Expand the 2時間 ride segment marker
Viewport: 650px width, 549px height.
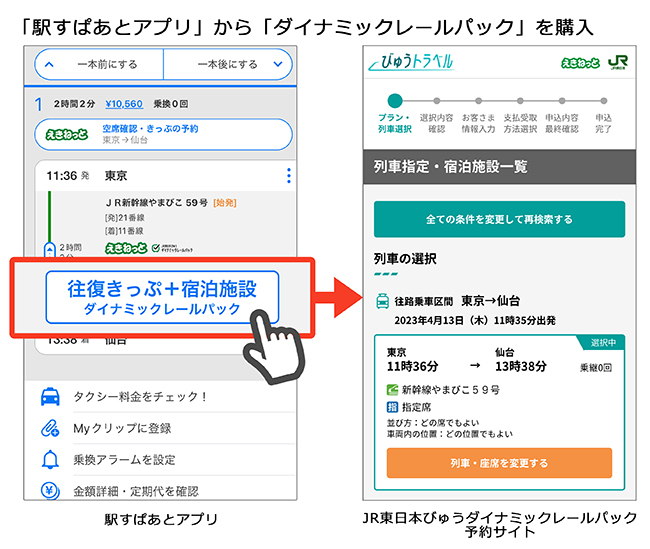coord(50,250)
